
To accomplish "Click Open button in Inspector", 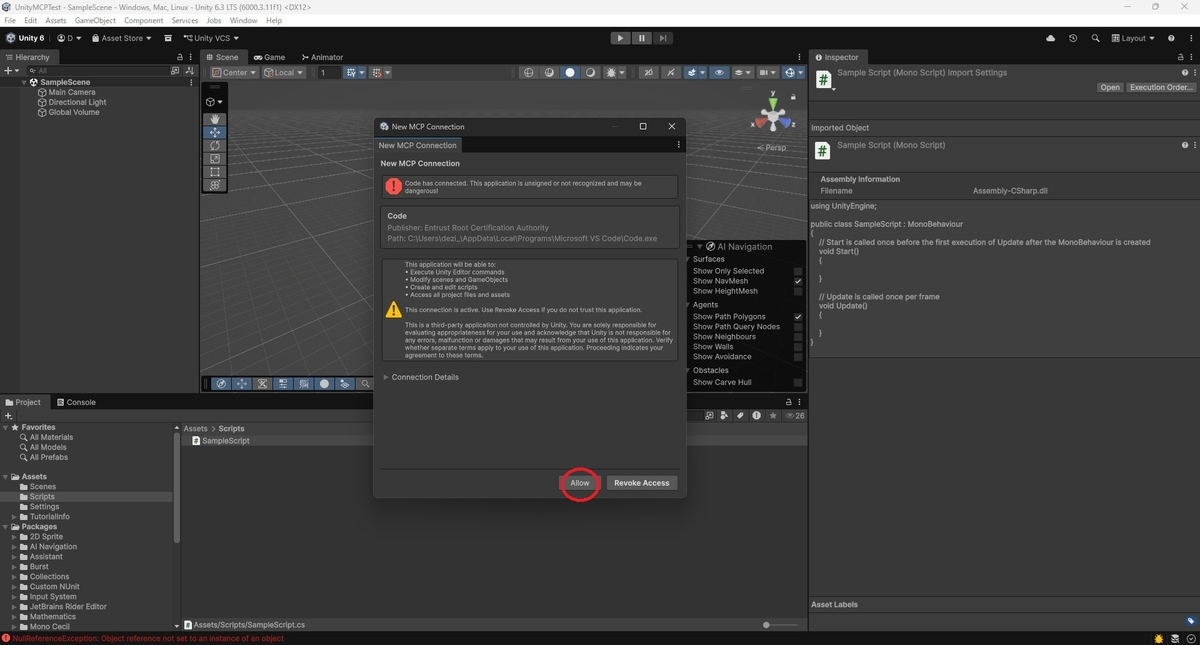I will point(1110,87).
